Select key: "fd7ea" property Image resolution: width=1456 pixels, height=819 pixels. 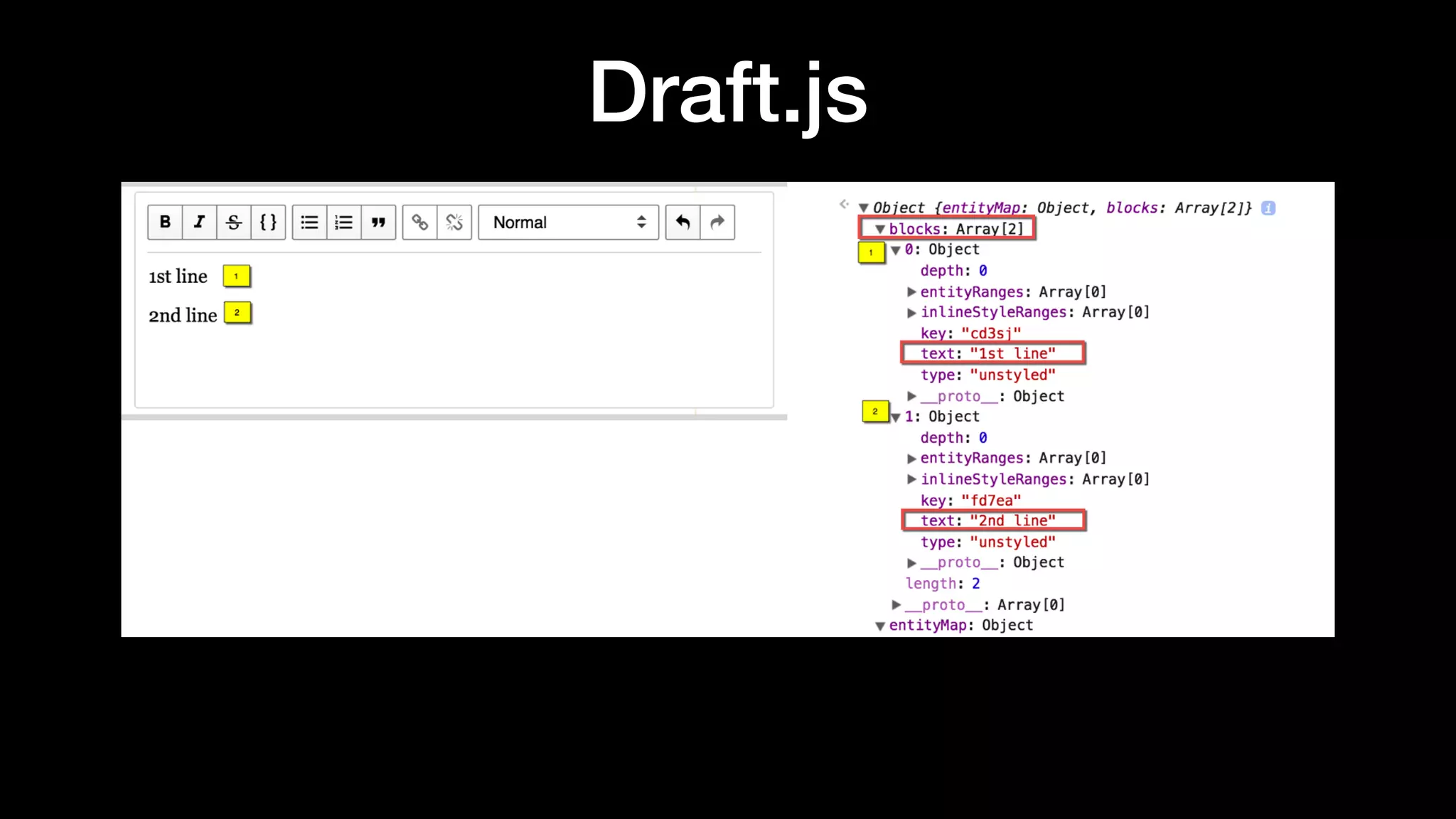coord(970,500)
